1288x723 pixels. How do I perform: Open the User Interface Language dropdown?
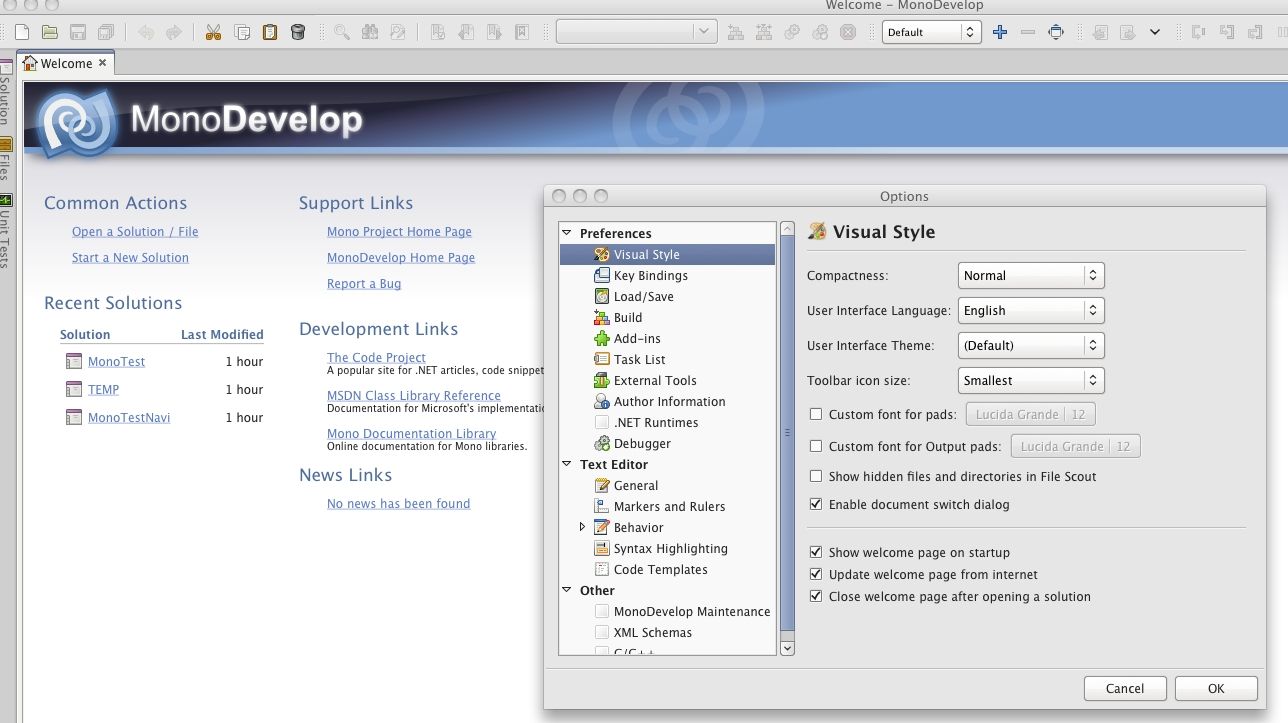tap(1031, 310)
